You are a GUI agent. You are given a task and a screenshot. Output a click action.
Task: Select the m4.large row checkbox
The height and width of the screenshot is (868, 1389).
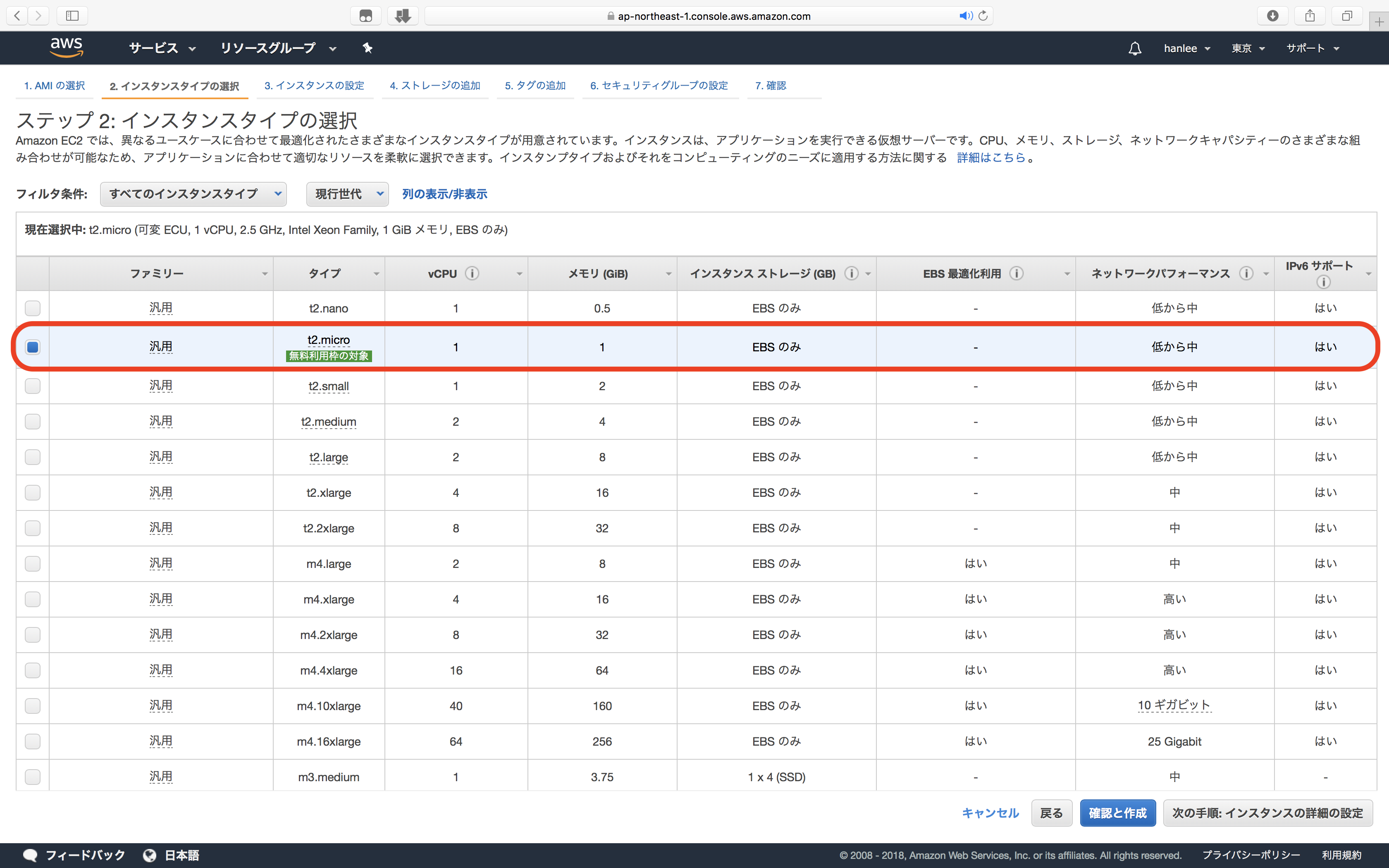(x=33, y=564)
